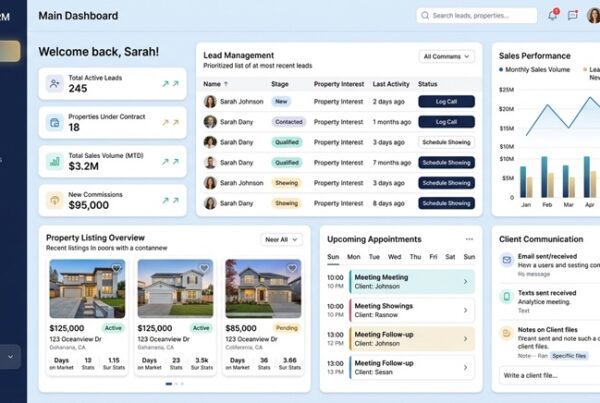Open the Near All listings dropdown
Image resolution: width=600 pixels, height=403 pixels.
(x=281, y=240)
